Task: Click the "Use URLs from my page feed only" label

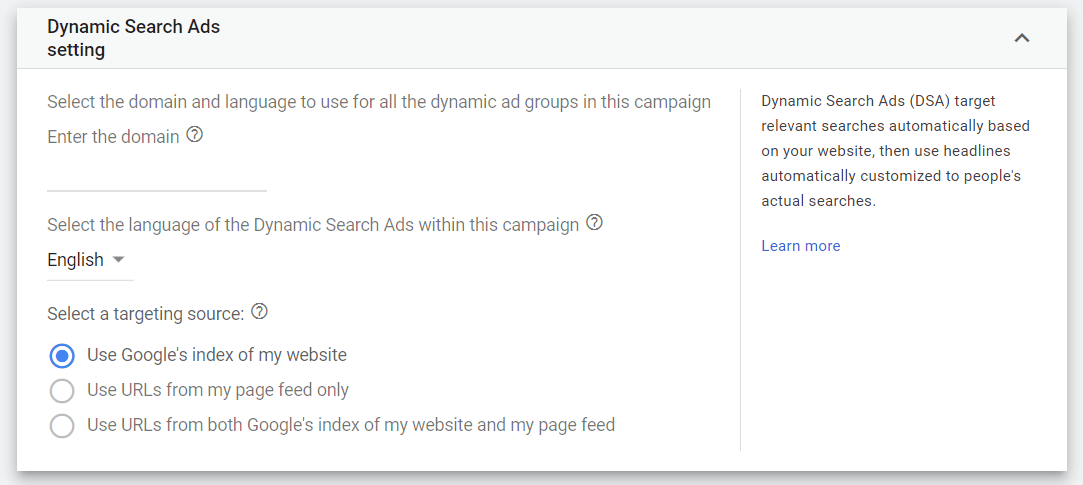Action: tap(218, 390)
